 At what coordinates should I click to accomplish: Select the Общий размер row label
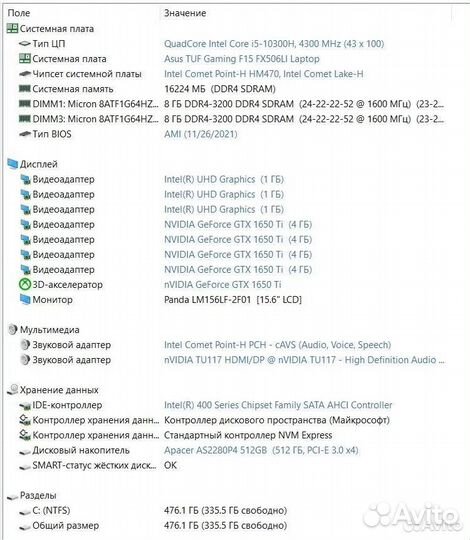65,526
